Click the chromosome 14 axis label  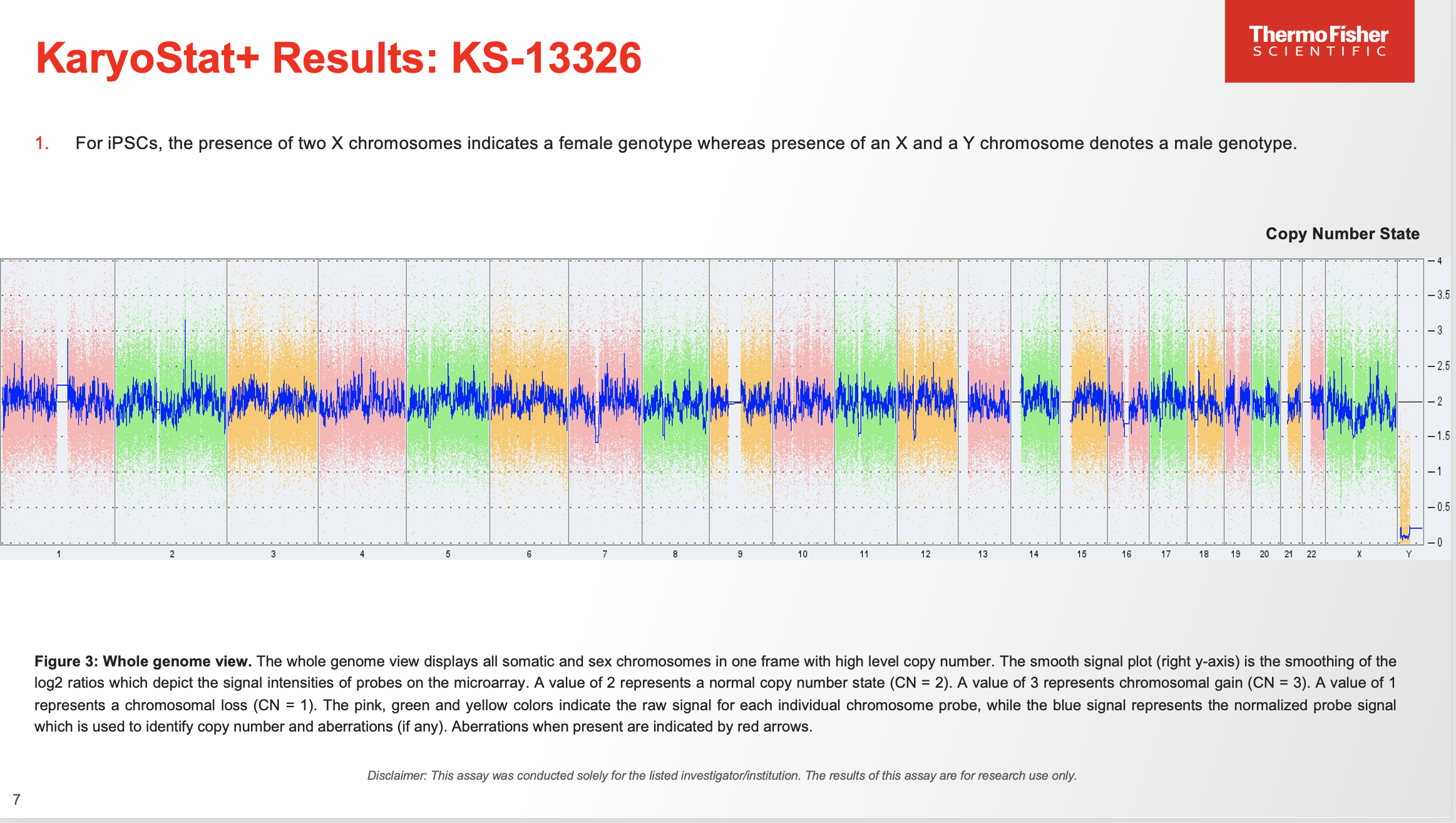[1034, 554]
